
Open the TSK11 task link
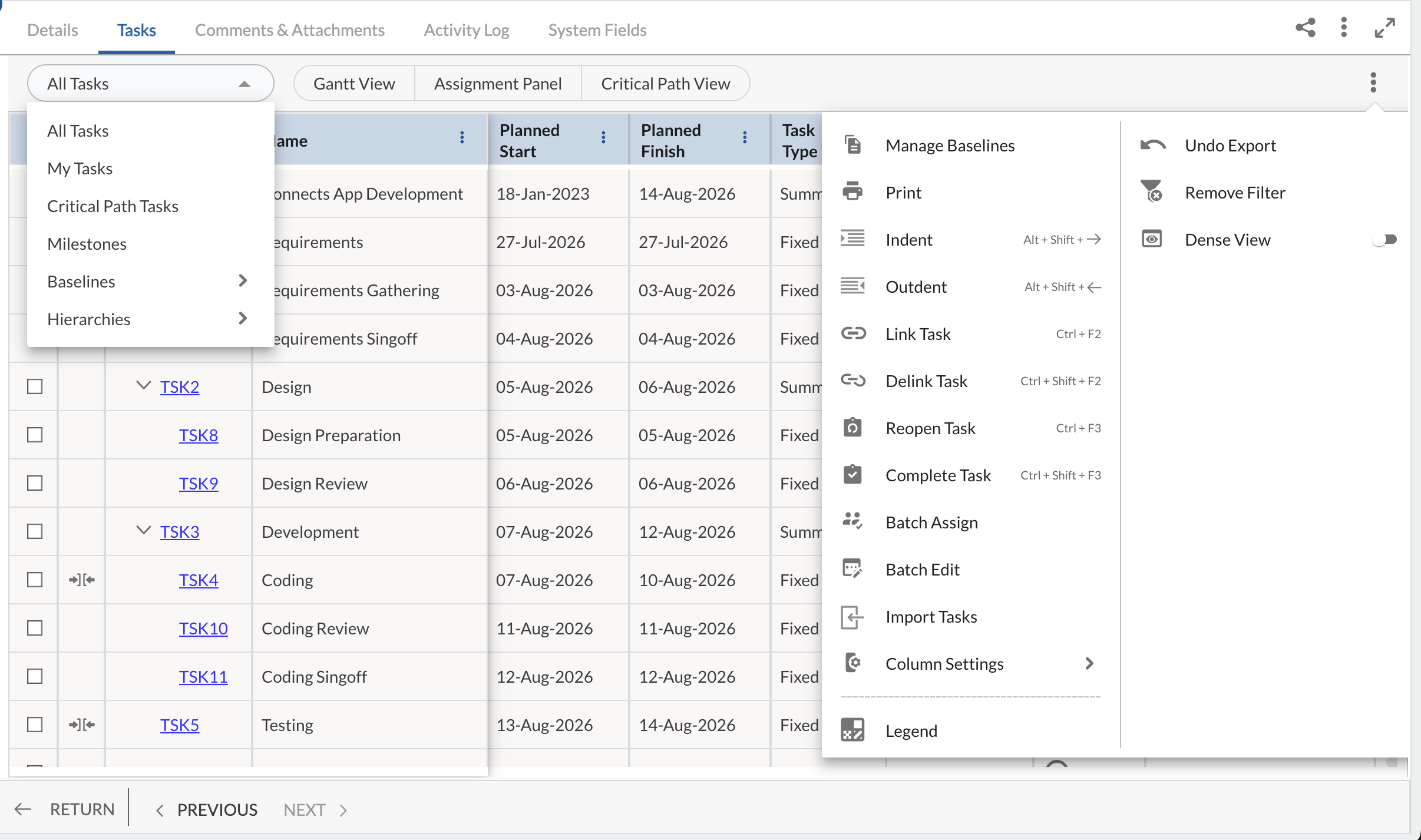(x=203, y=676)
